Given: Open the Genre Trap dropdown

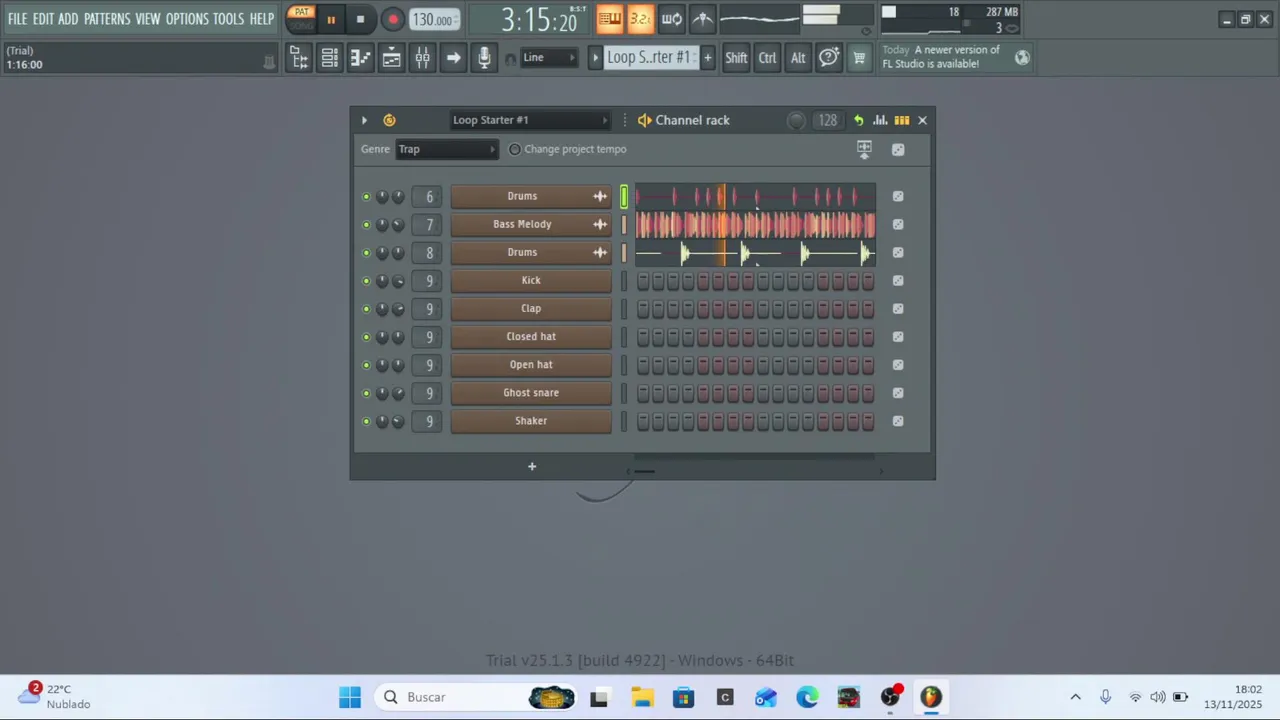Looking at the screenshot, I should (447, 149).
